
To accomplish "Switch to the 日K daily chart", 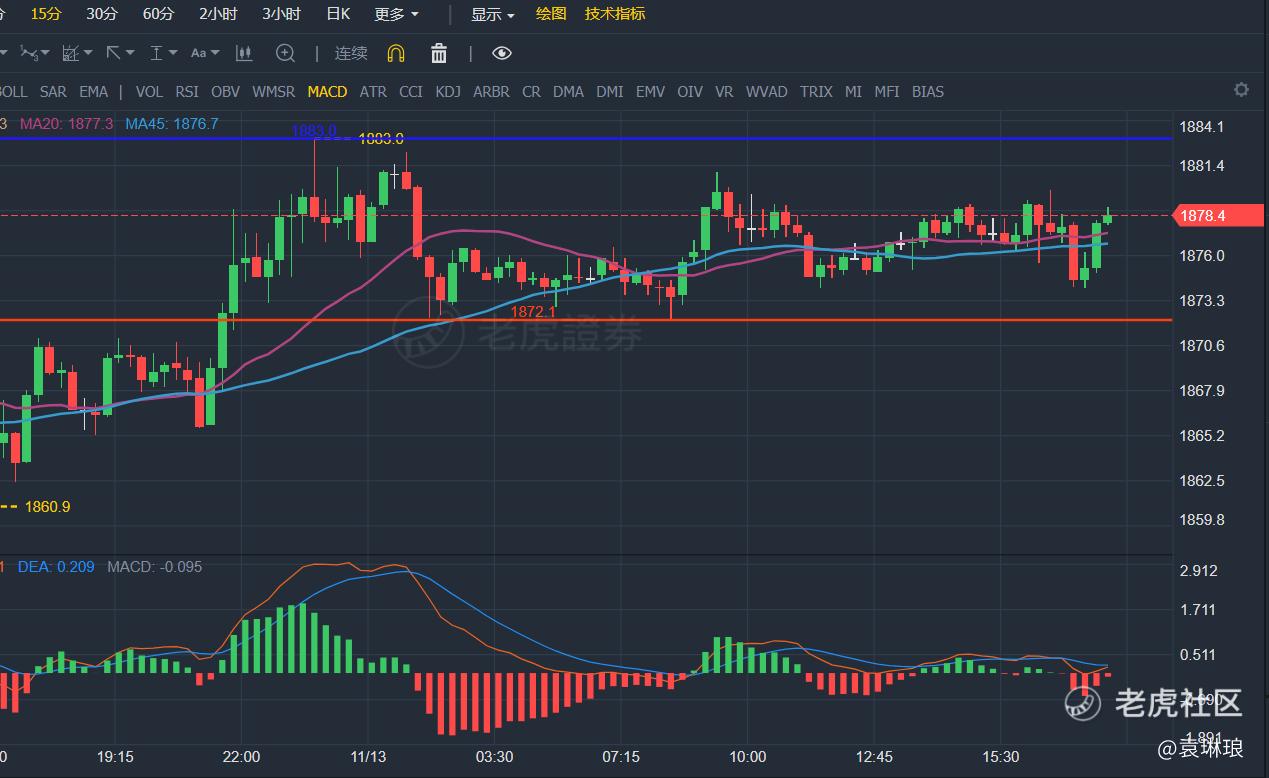I will tap(338, 14).
